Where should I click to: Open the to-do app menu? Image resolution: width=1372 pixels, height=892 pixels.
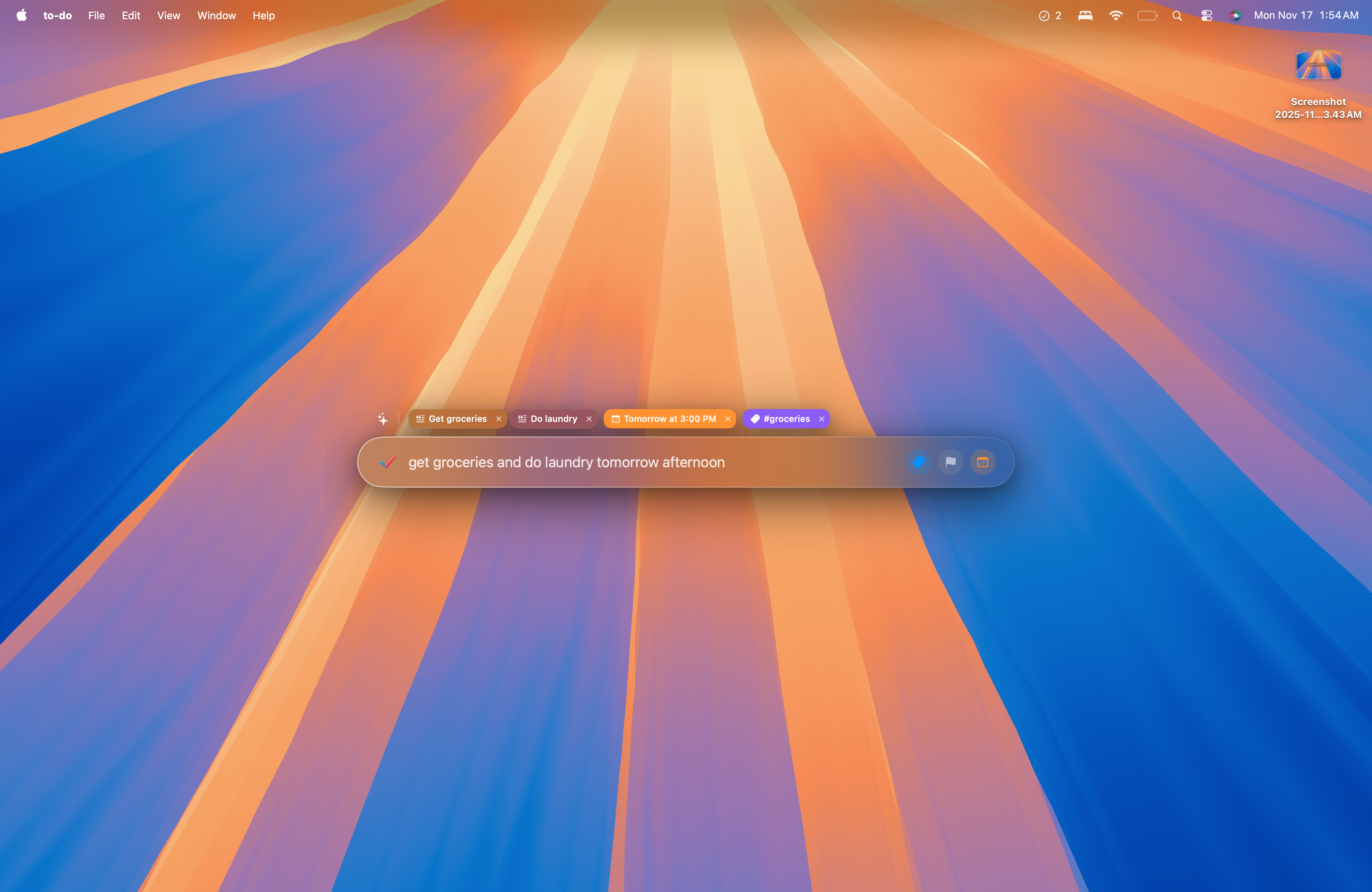(x=58, y=16)
